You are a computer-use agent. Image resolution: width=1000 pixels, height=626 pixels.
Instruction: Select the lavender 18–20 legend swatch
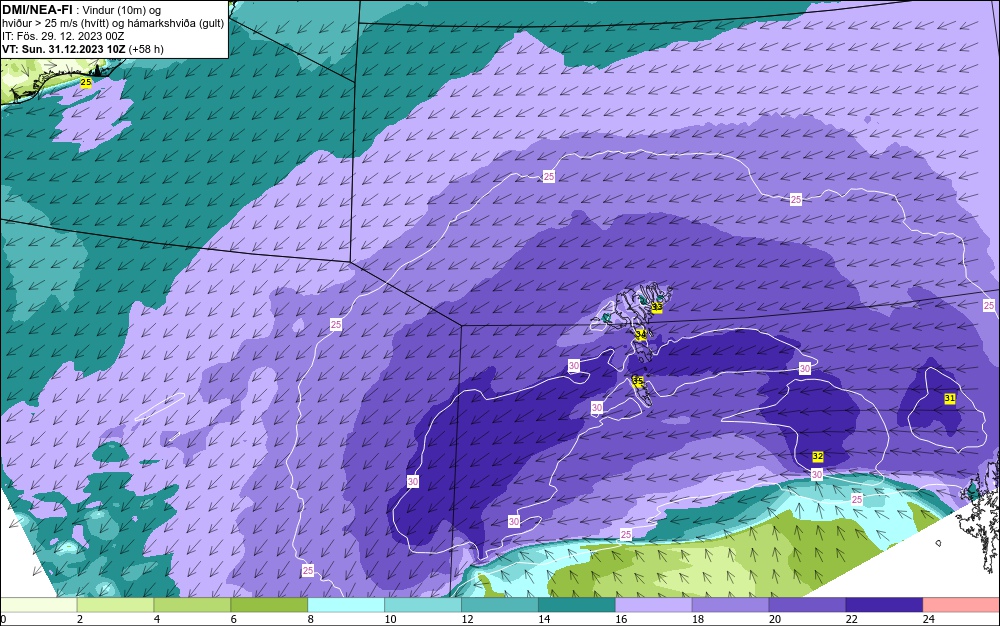pos(730,605)
